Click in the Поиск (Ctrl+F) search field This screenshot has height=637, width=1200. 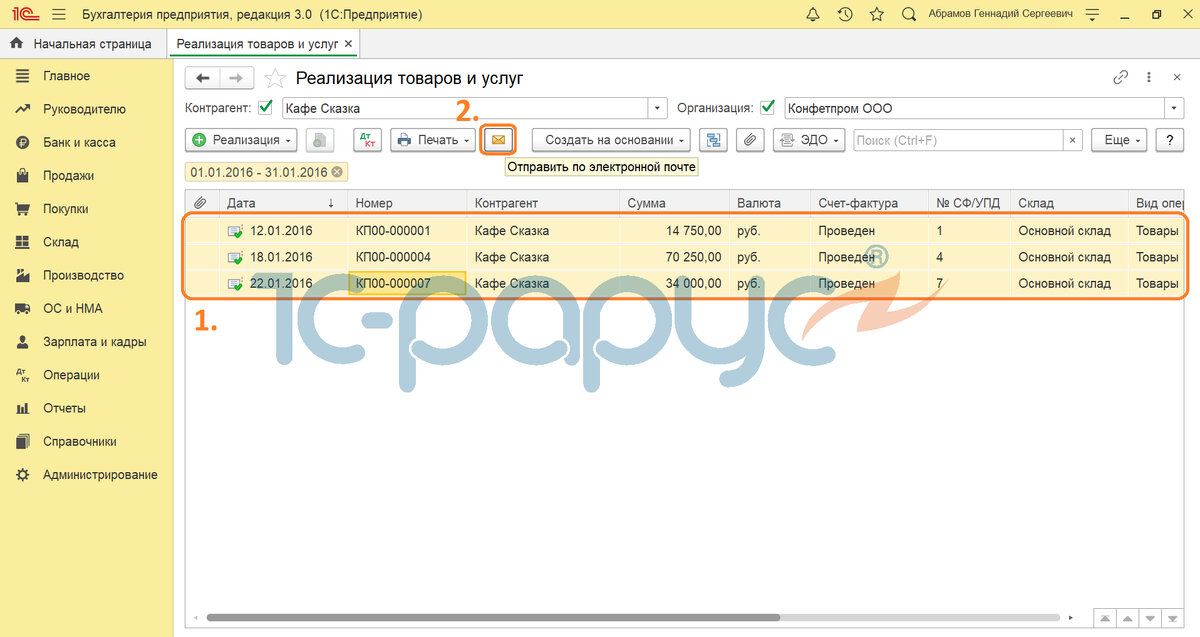958,140
